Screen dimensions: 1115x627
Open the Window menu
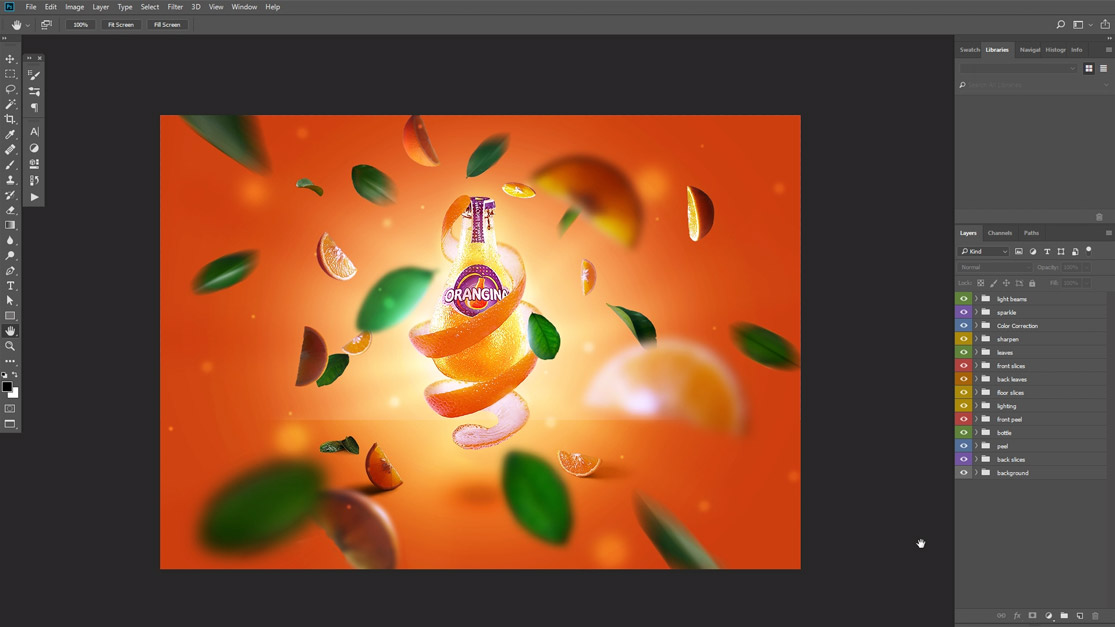click(244, 7)
